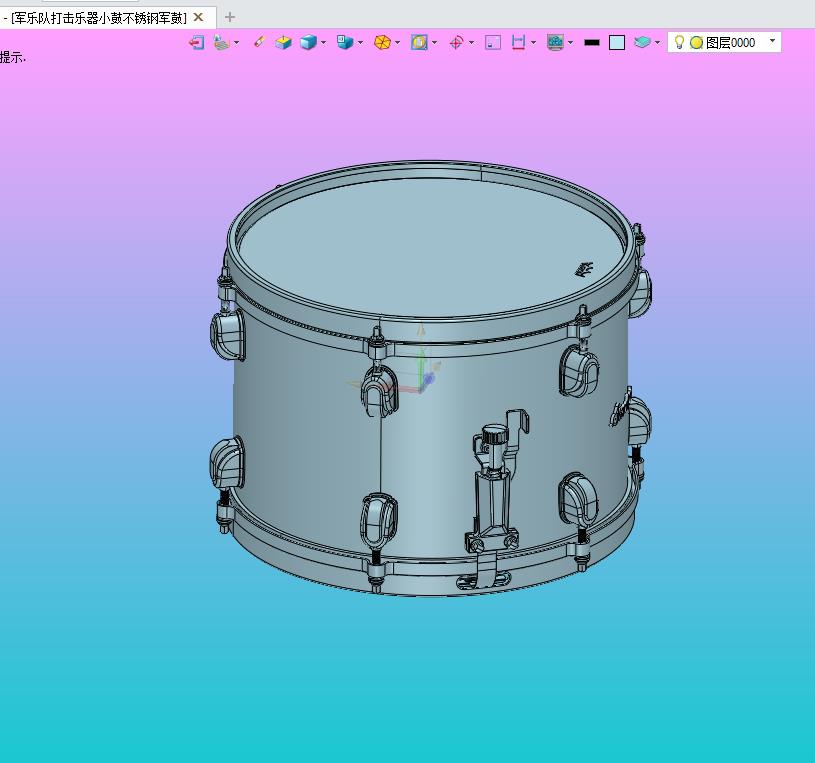Click the orange polyhedron mesh icon
The width and height of the screenshot is (815, 763).
coord(383,42)
